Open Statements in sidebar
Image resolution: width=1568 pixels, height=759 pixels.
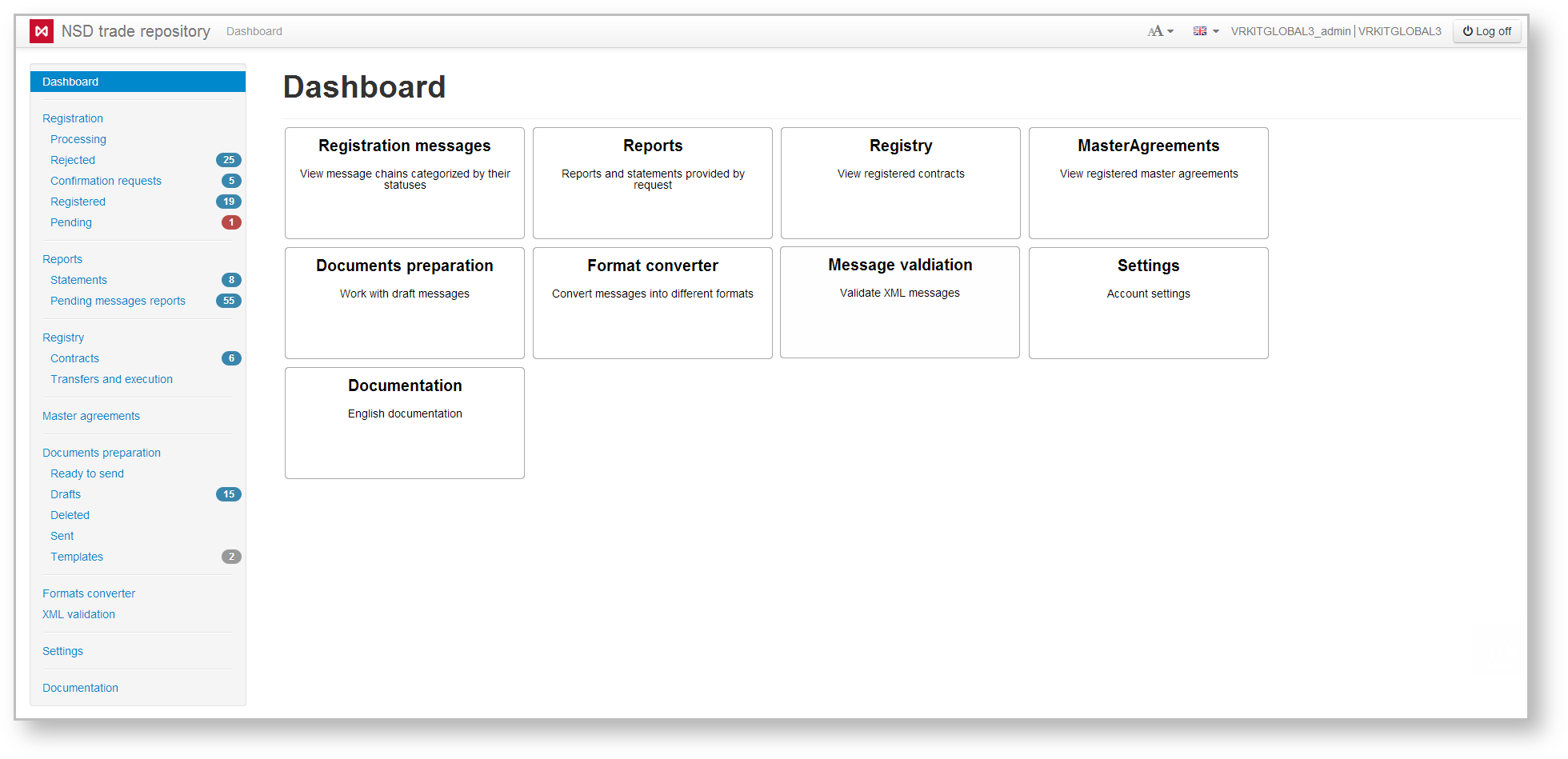click(x=78, y=280)
